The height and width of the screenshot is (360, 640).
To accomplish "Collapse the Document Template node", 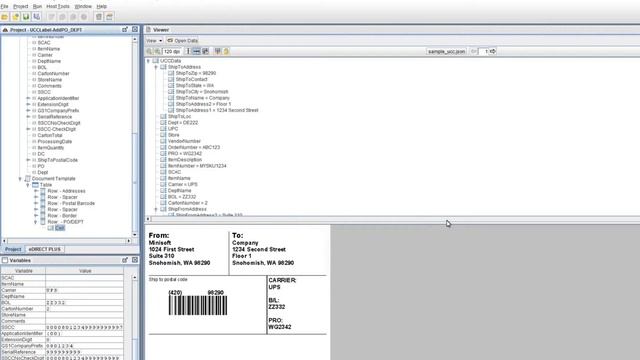I will (x=20, y=179).
